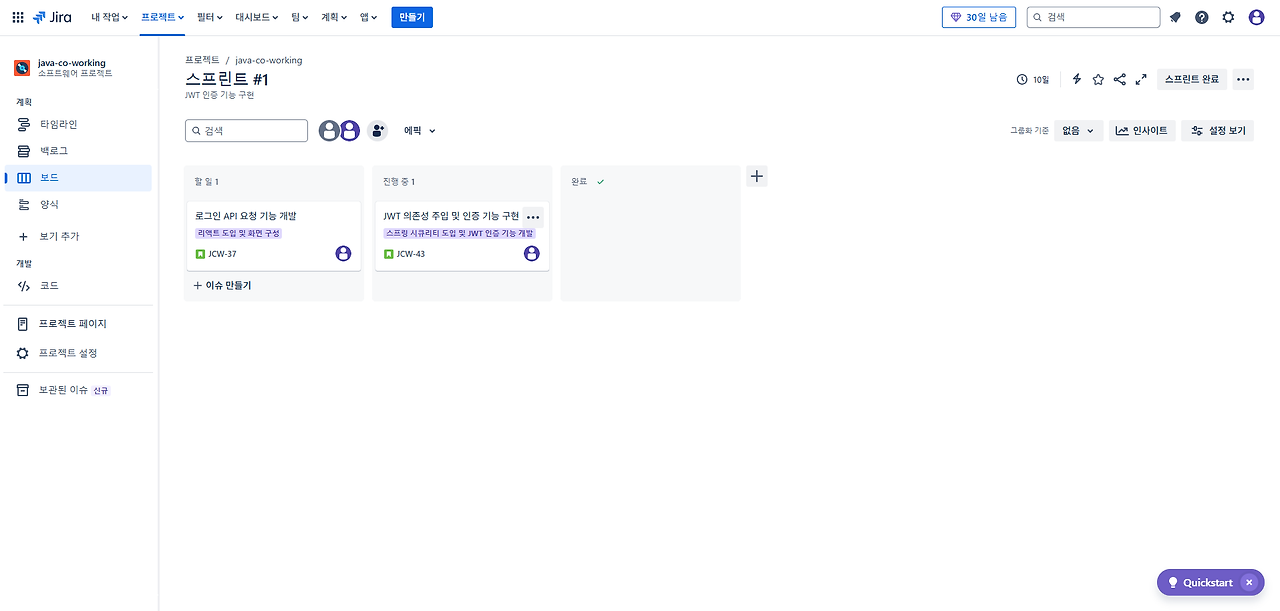Close the Quickstart widget
1280x611 pixels.
click(x=1249, y=582)
